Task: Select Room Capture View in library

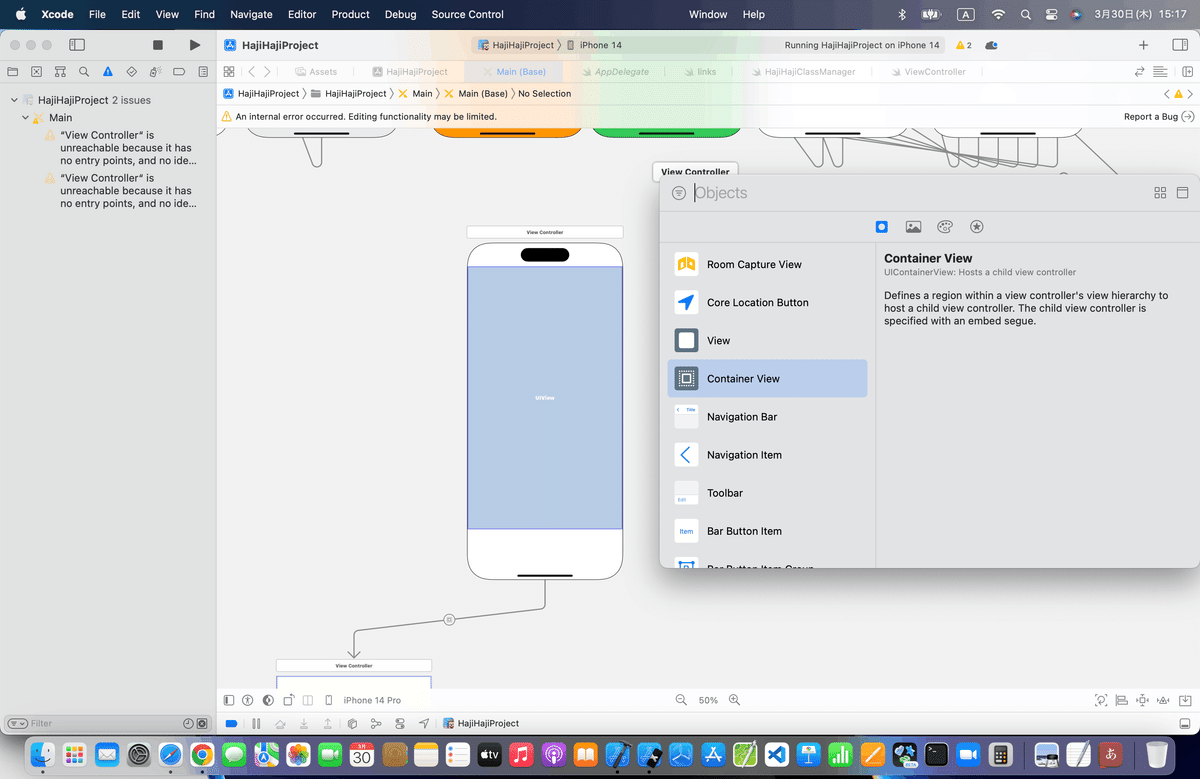Action: click(x=767, y=265)
